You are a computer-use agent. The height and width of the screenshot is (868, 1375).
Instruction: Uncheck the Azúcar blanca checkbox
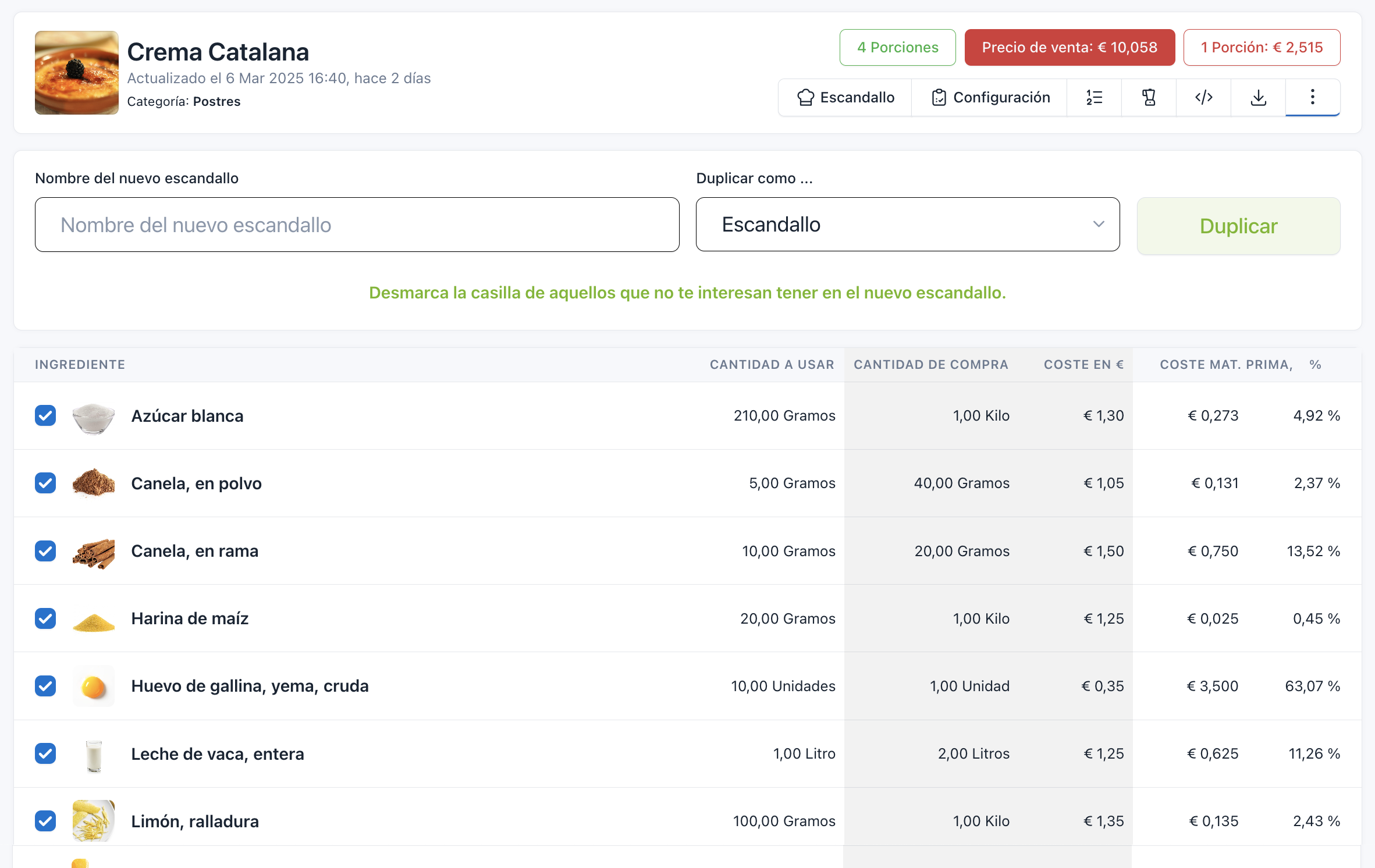click(45, 415)
